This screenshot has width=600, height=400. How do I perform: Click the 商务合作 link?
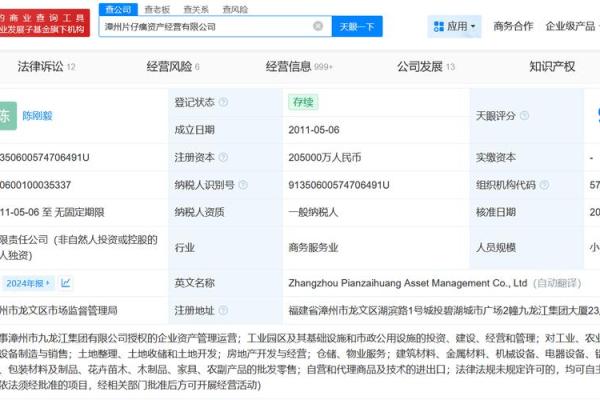pos(513,26)
